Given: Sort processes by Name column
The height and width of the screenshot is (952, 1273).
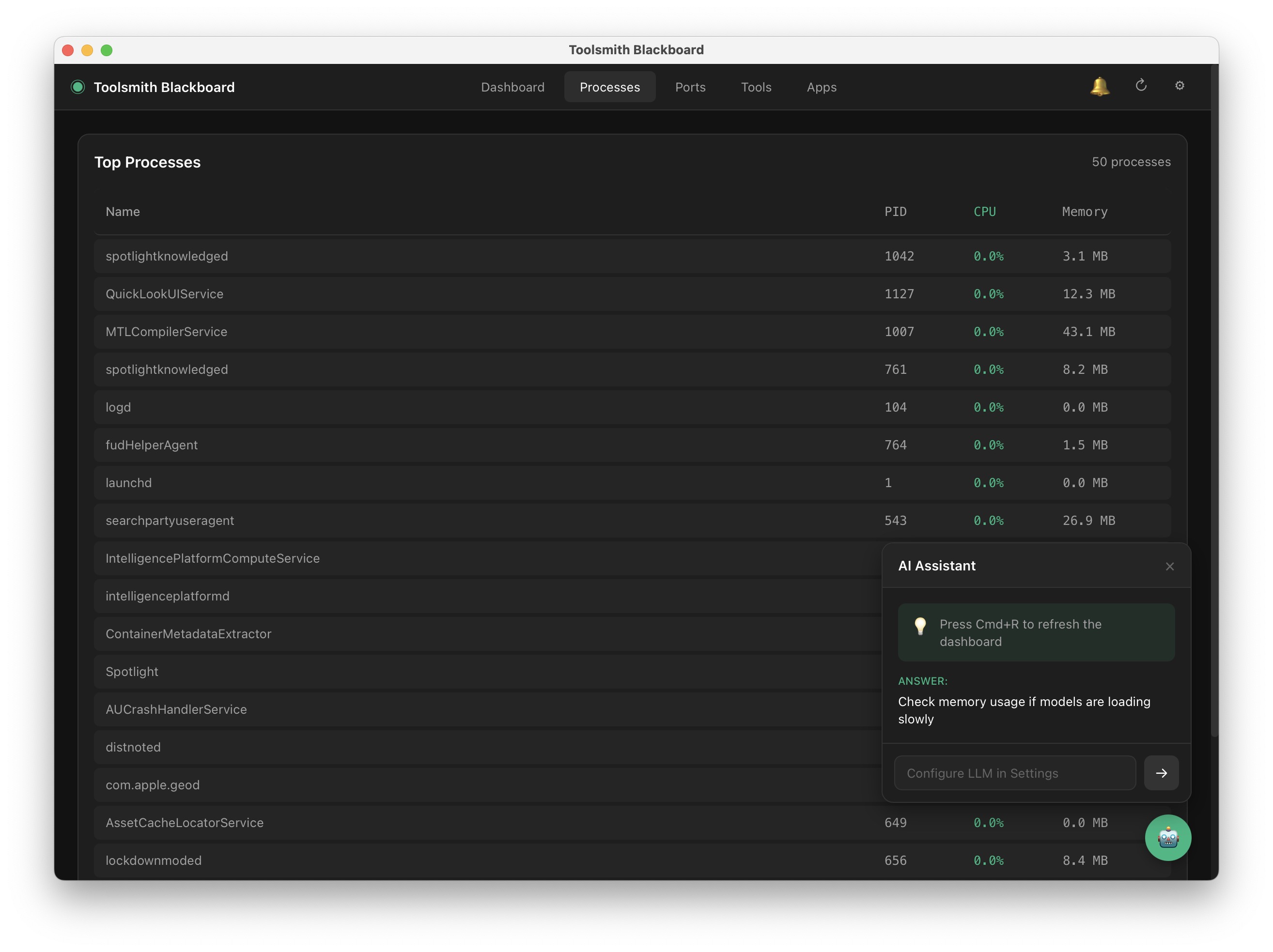Looking at the screenshot, I should [123, 212].
